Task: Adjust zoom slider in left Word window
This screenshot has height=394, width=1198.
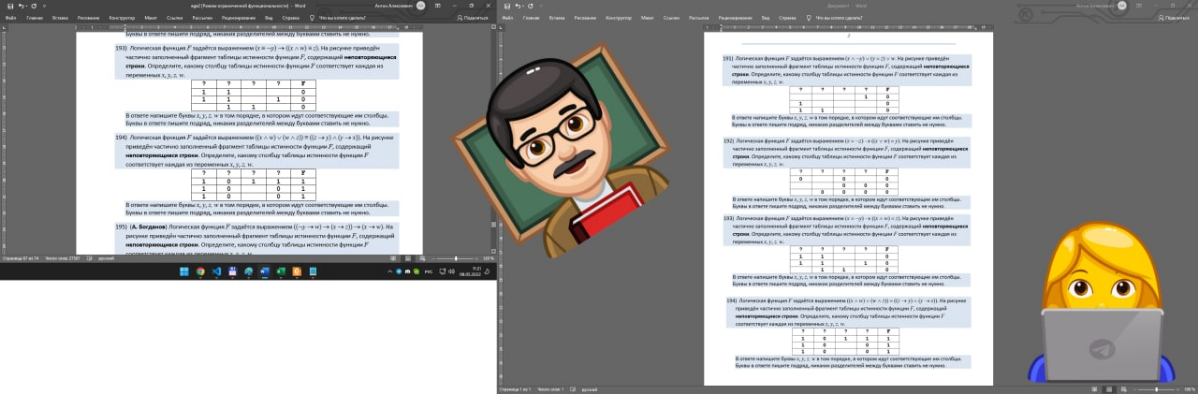Action: [456, 258]
